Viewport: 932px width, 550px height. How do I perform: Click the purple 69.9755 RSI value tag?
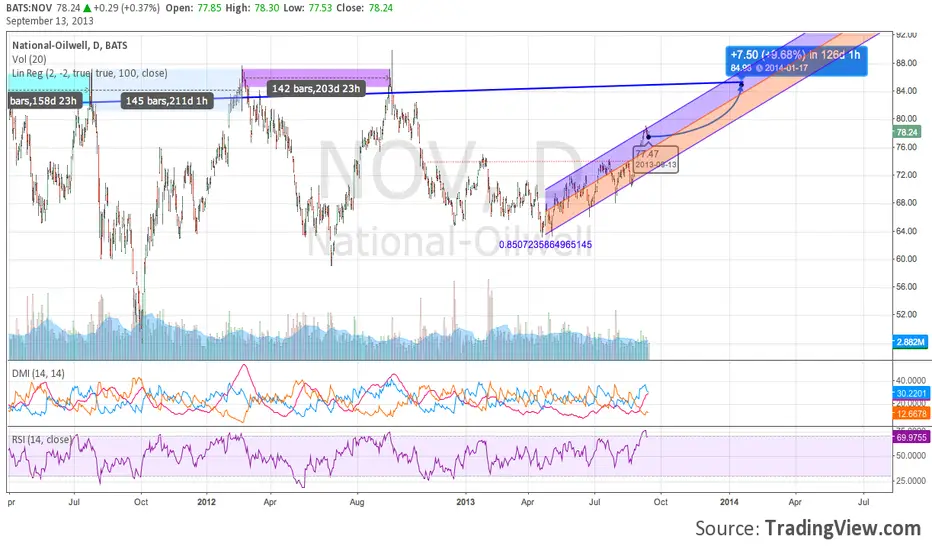(x=911, y=437)
